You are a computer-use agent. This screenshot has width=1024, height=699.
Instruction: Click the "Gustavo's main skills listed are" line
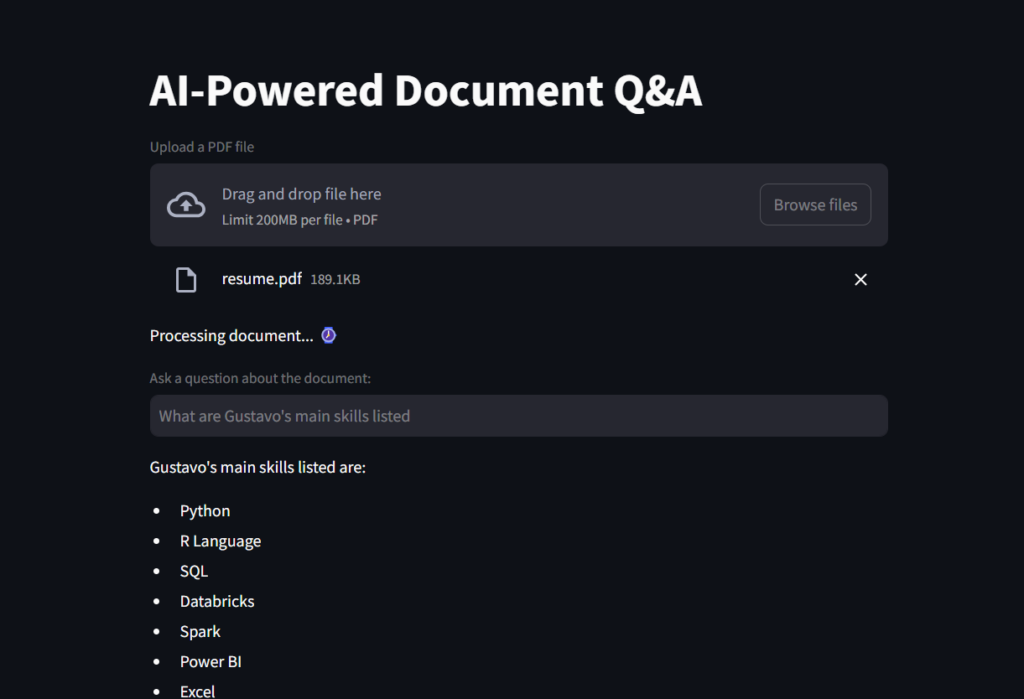pos(257,467)
